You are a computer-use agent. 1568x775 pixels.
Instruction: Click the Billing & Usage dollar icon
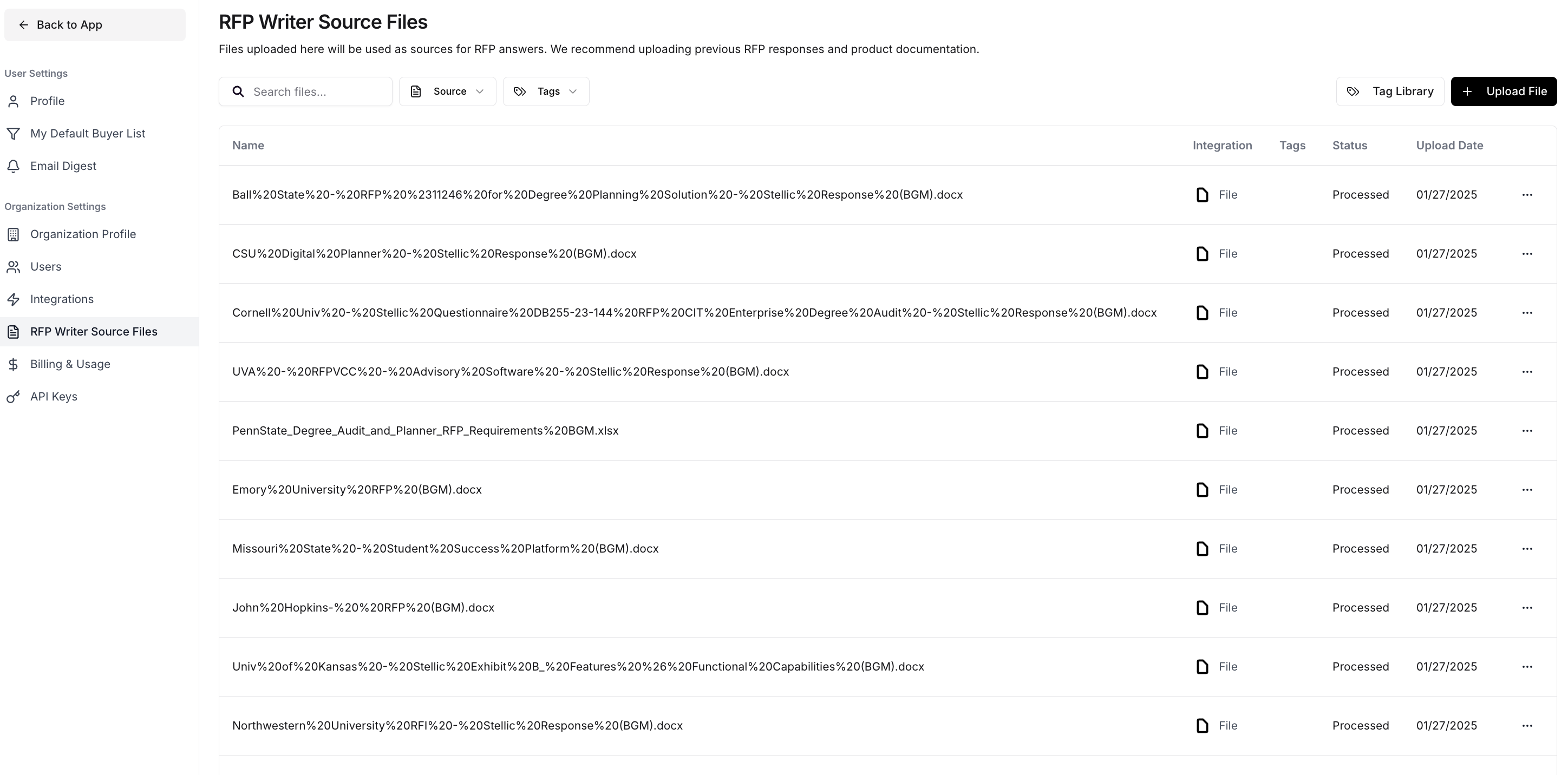pos(14,364)
